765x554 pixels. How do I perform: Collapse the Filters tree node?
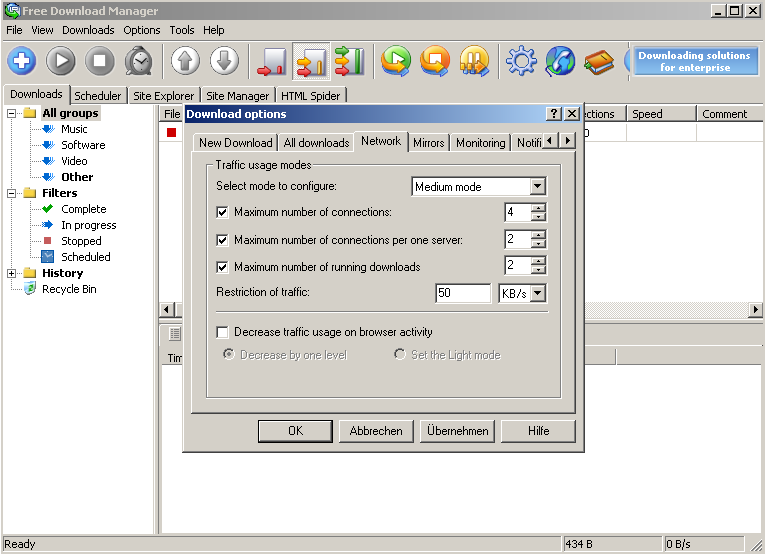12,193
